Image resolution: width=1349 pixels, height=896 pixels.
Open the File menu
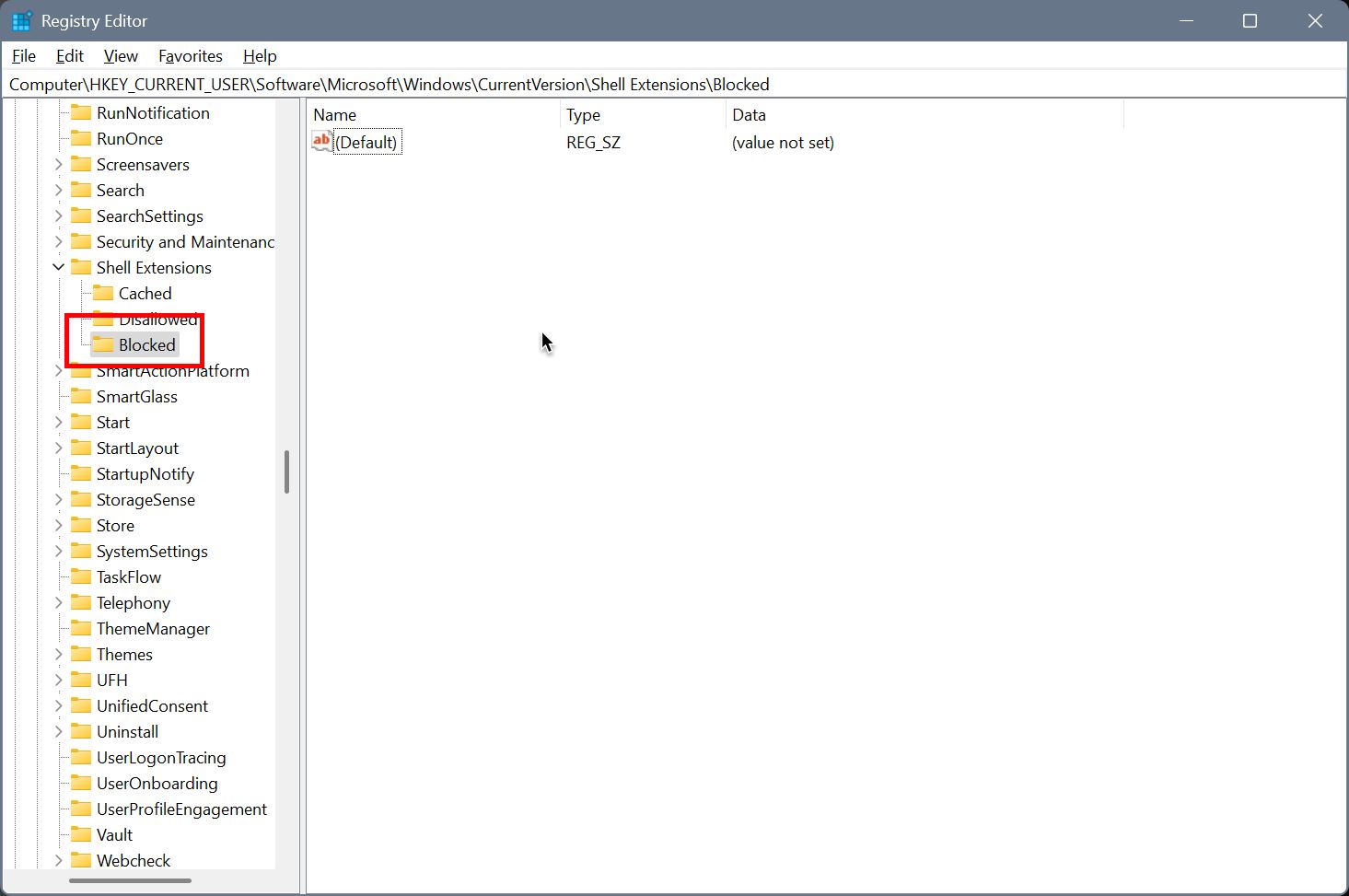(24, 56)
